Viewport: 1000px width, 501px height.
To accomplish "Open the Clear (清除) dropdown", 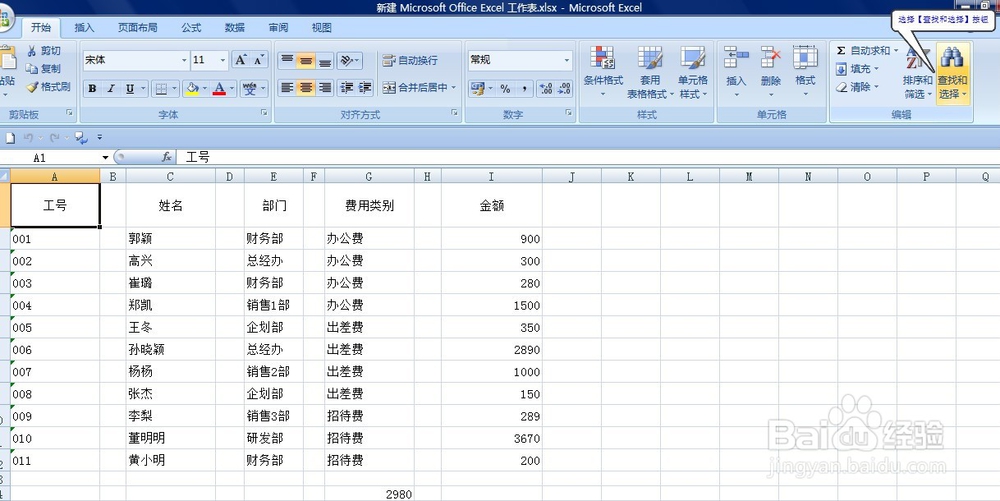I will pyautogui.click(x=858, y=87).
